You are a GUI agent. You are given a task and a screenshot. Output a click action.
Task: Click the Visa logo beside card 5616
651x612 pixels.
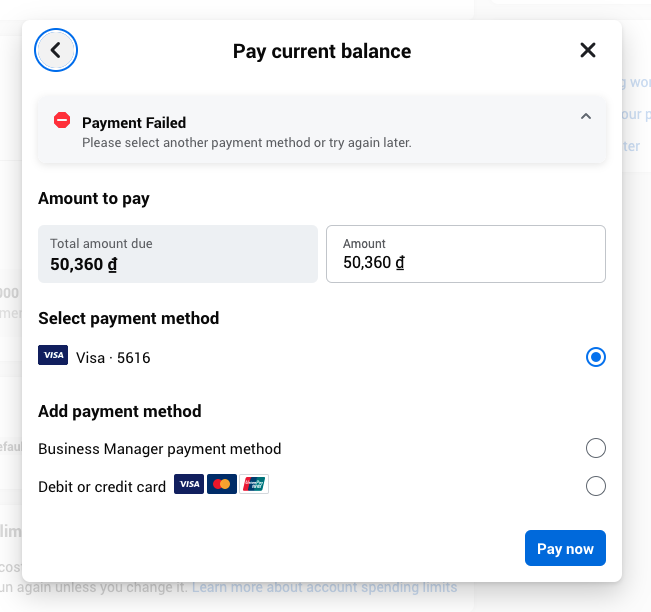(53, 356)
